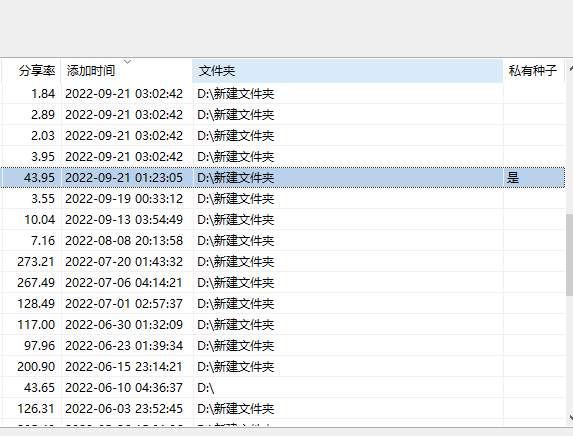Screen dimensions: 573x436
Task: Select the highlighted row with ratio 43.95
Action: [x=283, y=178]
